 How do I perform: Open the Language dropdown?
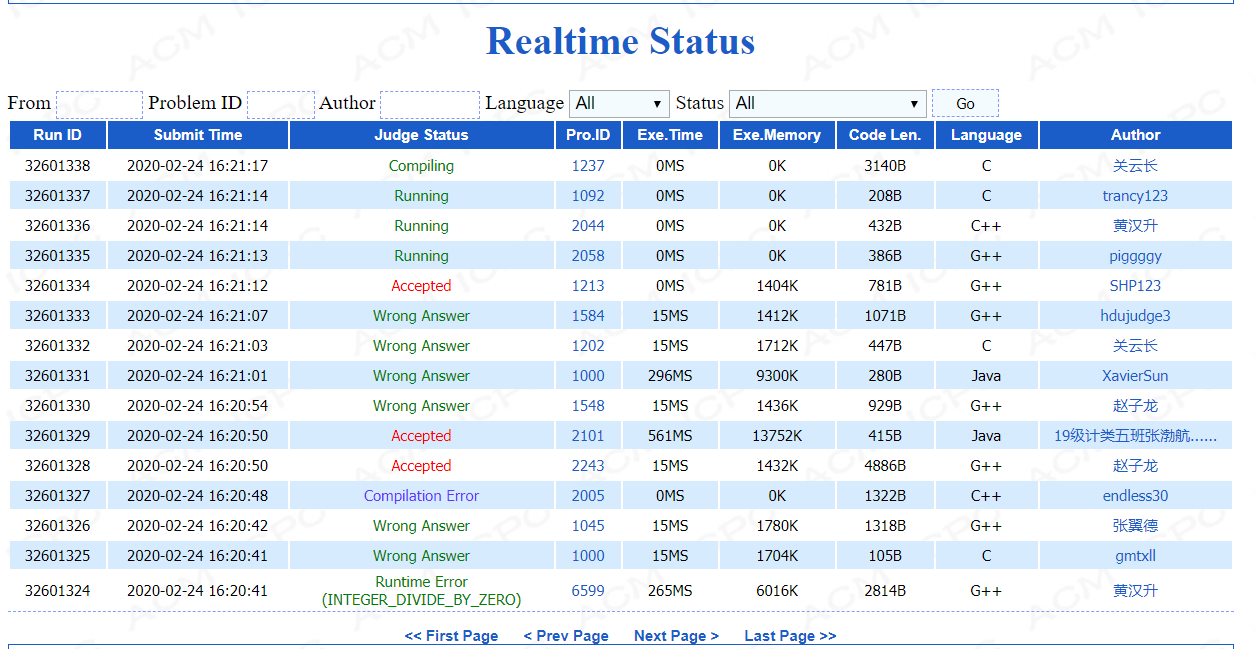click(620, 104)
